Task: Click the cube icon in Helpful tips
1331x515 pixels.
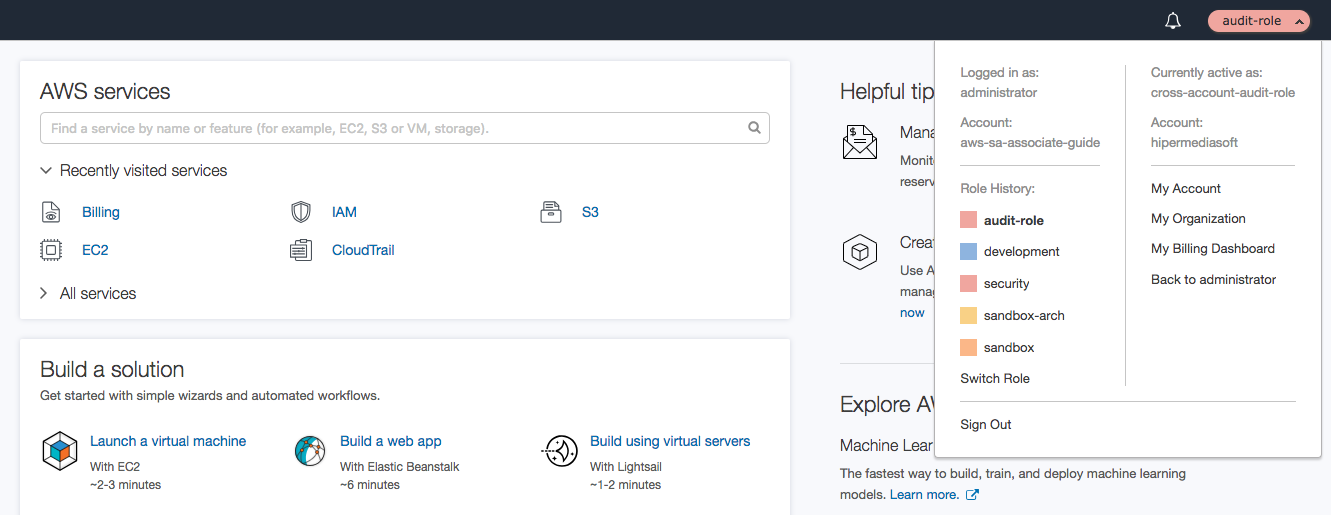Action: (x=859, y=252)
